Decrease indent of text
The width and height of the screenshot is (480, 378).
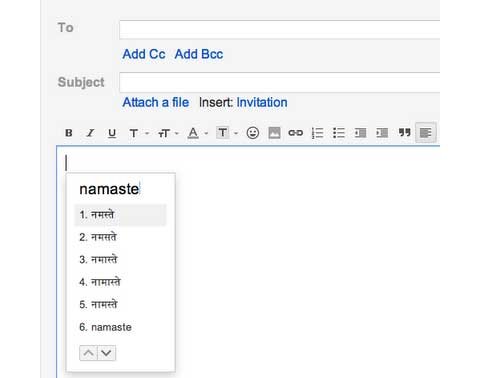tap(360, 133)
